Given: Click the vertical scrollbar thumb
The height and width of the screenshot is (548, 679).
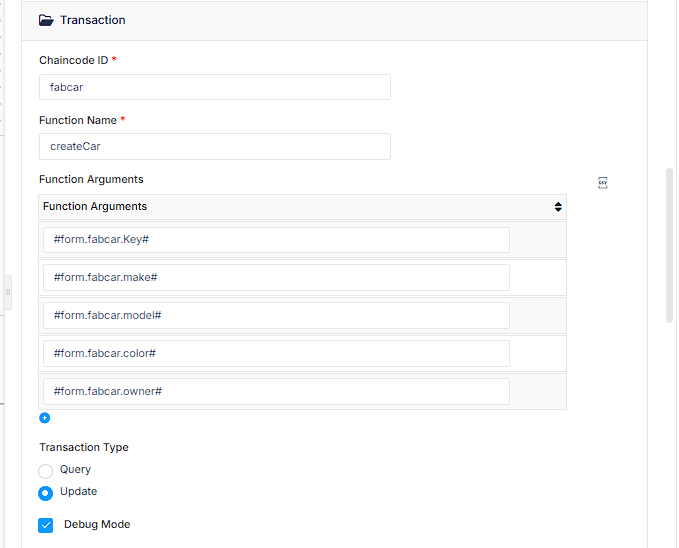Looking at the screenshot, I should 669,245.
